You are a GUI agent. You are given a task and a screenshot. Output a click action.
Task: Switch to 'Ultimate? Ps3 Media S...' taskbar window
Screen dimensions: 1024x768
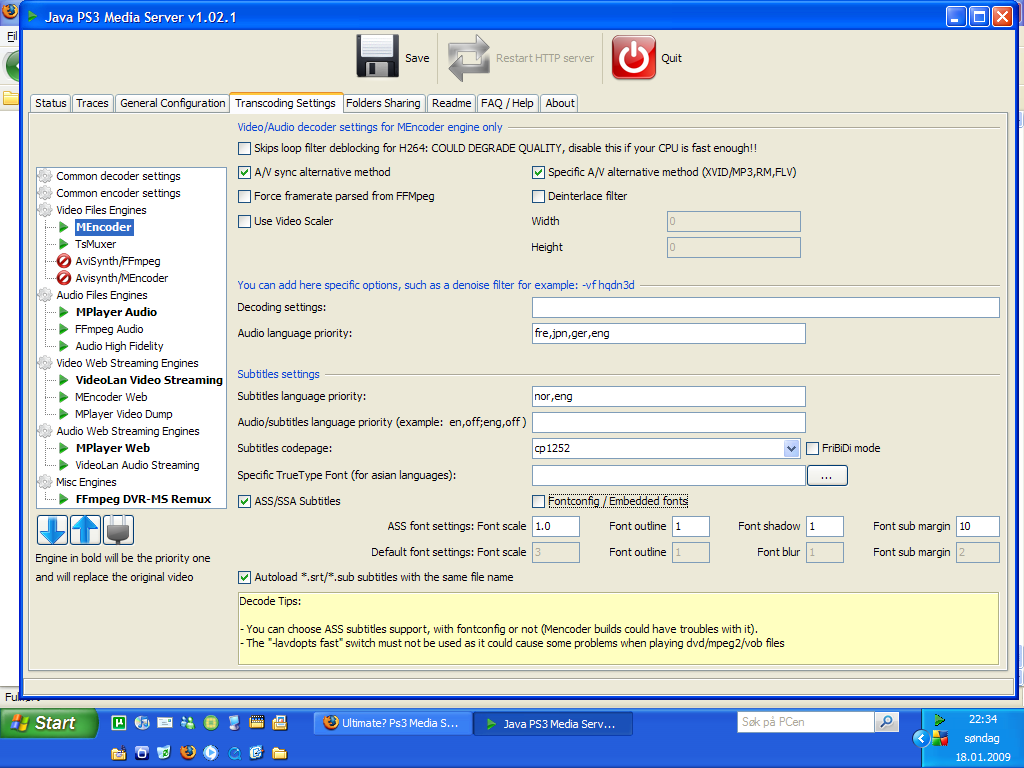click(393, 723)
